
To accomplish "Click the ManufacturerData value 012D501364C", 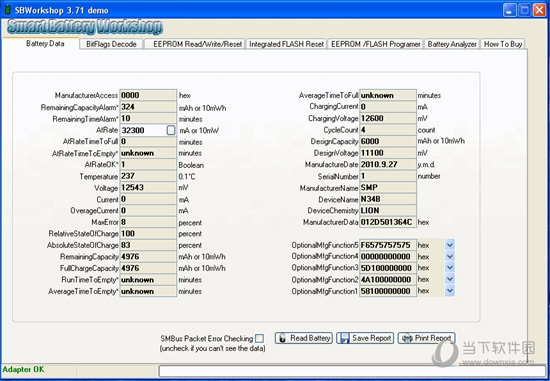I will click(x=388, y=222).
